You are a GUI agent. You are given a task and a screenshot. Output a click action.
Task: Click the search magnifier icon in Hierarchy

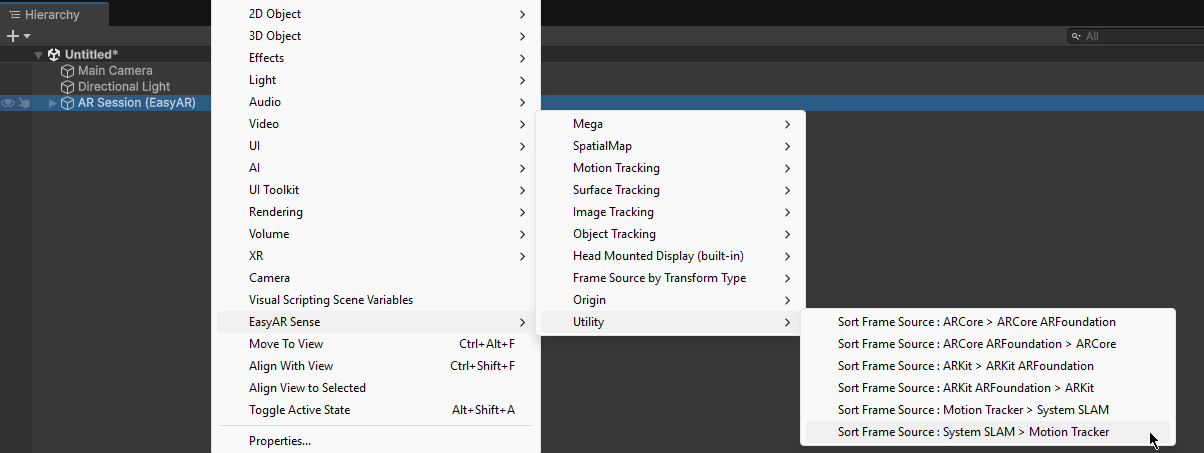(1077, 36)
